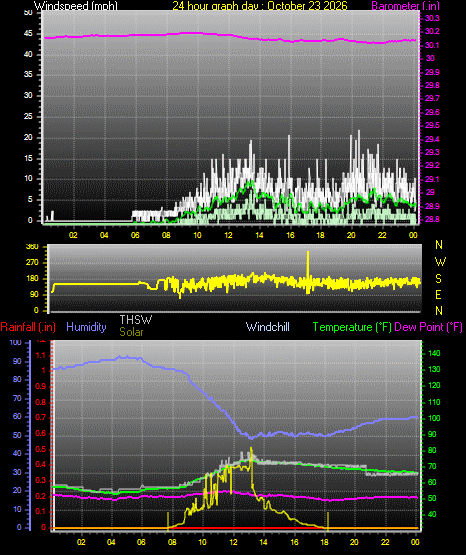Click the 'Humidity' legend label
The width and height of the screenshot is (466, 555).
pos(86,327)
